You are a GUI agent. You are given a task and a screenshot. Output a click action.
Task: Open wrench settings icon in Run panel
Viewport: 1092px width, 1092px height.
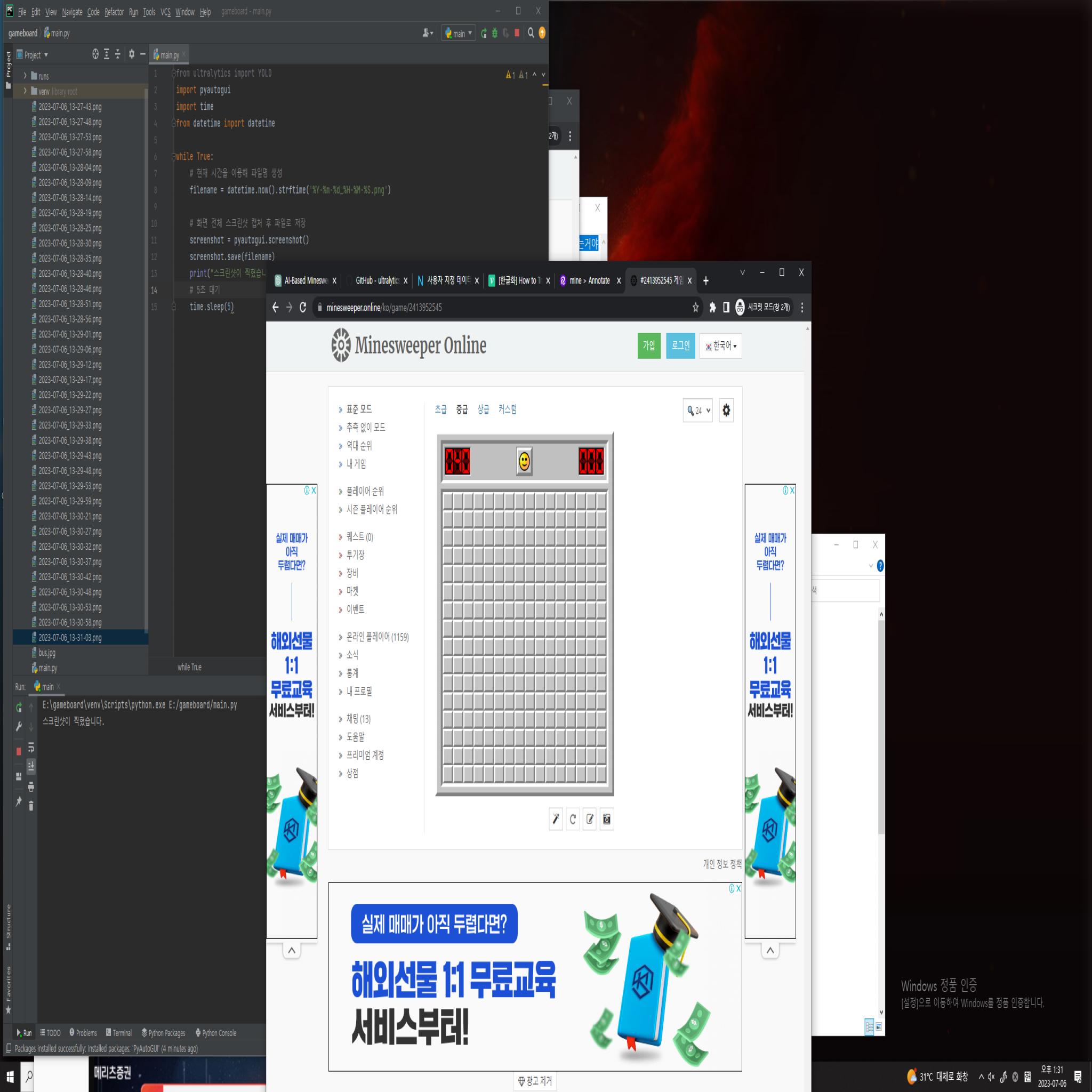(19, 726)
